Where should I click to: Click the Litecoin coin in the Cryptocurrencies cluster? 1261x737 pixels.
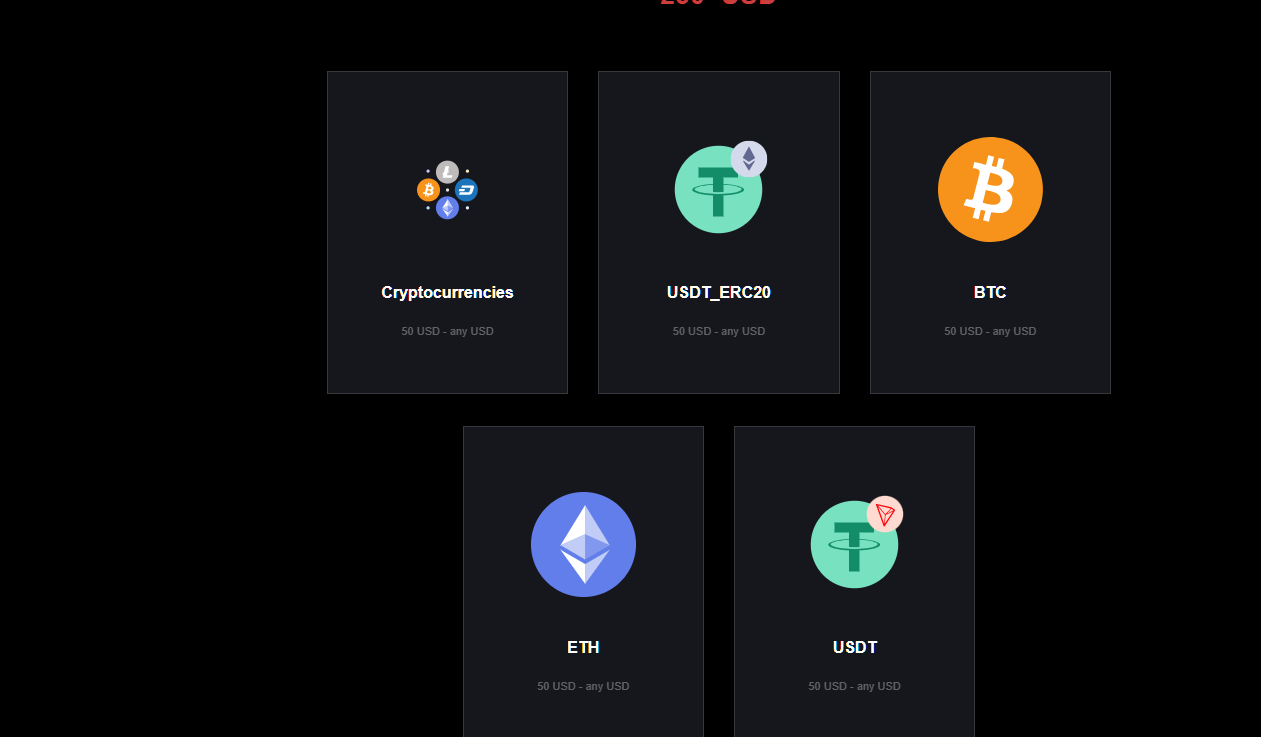pos(447,172)
